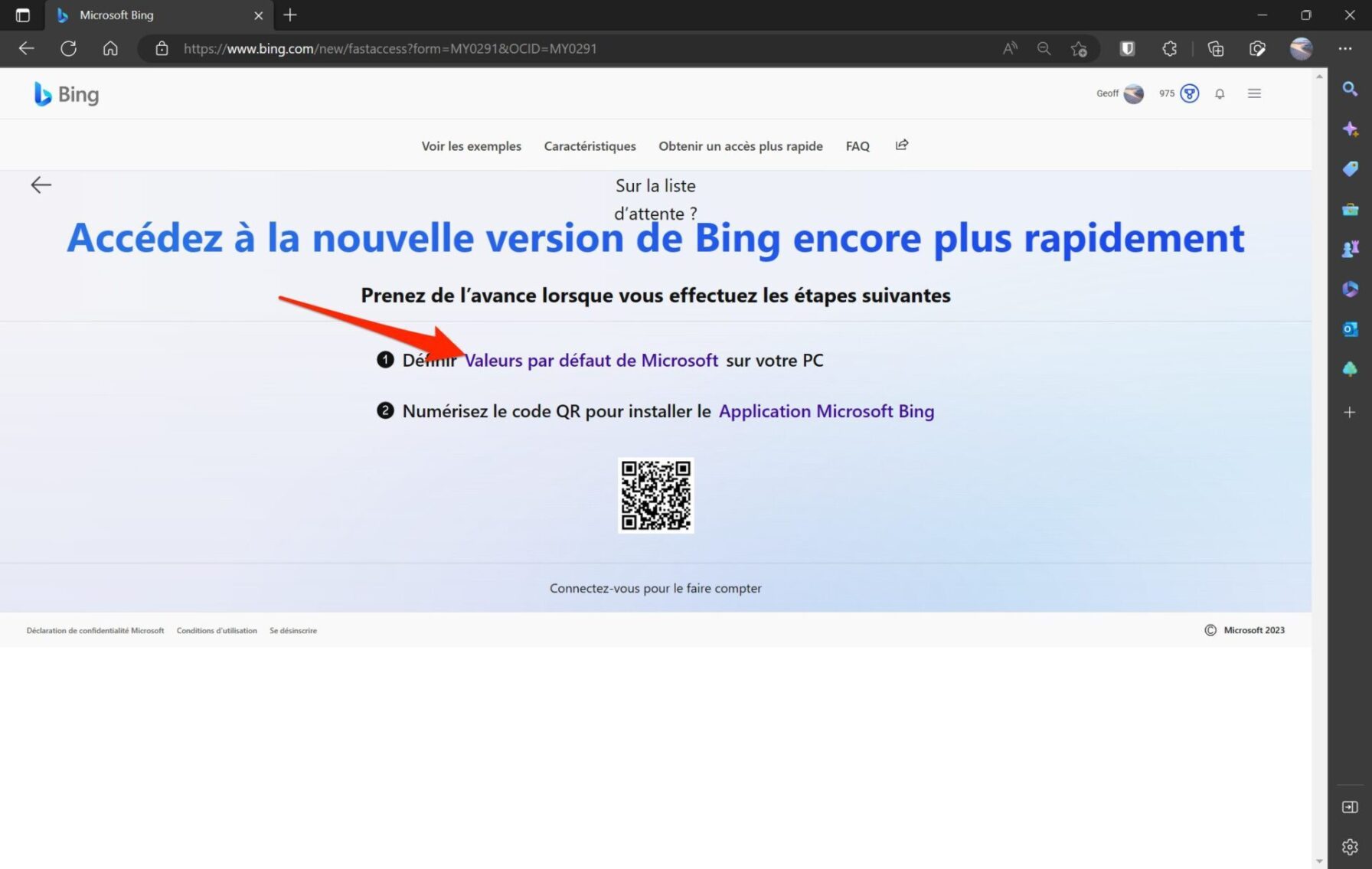Open sidebar Outlook icon
This screenshot has width=1372, height=869.
1350,329
